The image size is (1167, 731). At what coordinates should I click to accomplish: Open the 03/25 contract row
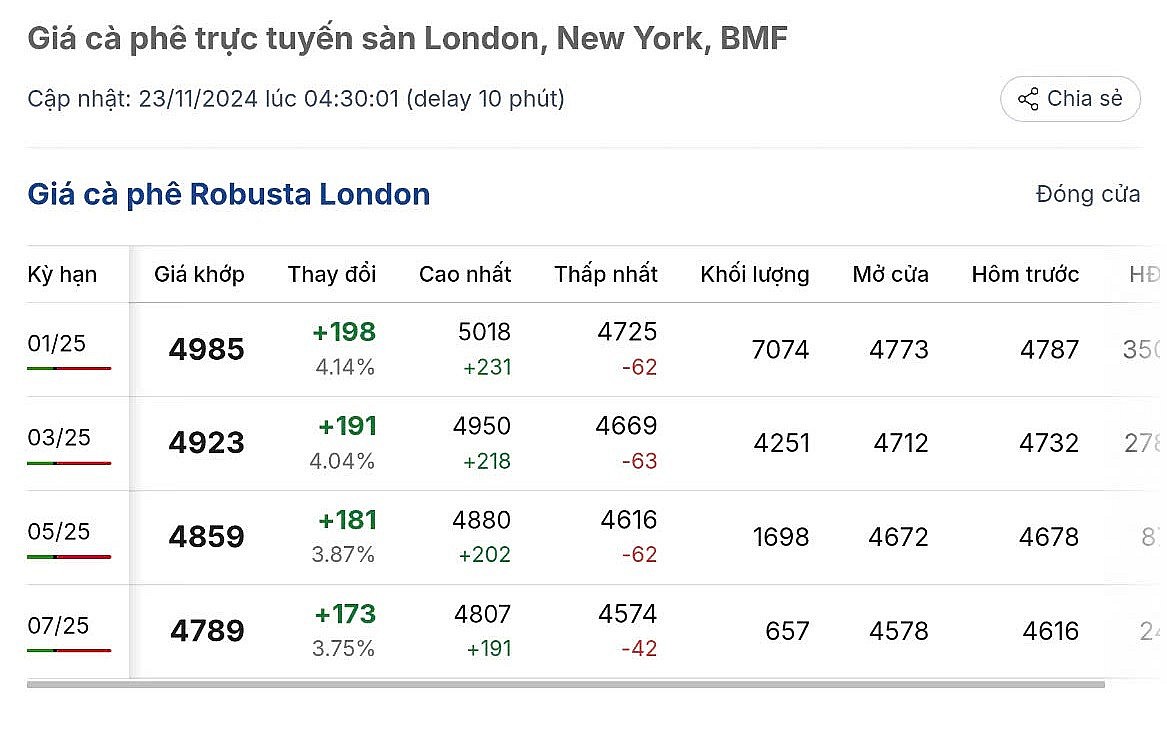click(59, 438)
